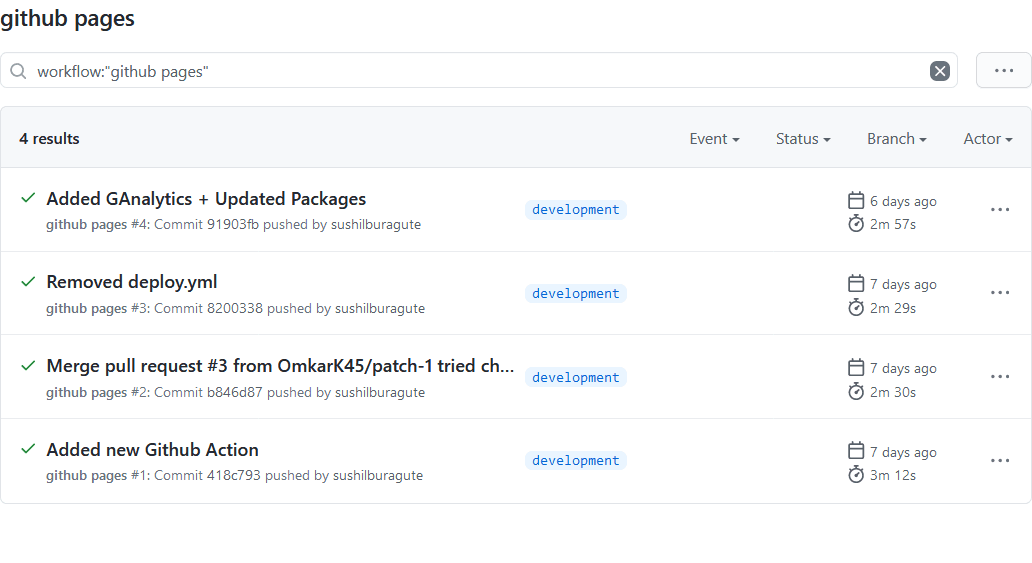The height and width of the screenshot is (563, 1032).
Task: Open the ellipsis menu for Added GAnalytics run
Action: (x=1000, y=209)
